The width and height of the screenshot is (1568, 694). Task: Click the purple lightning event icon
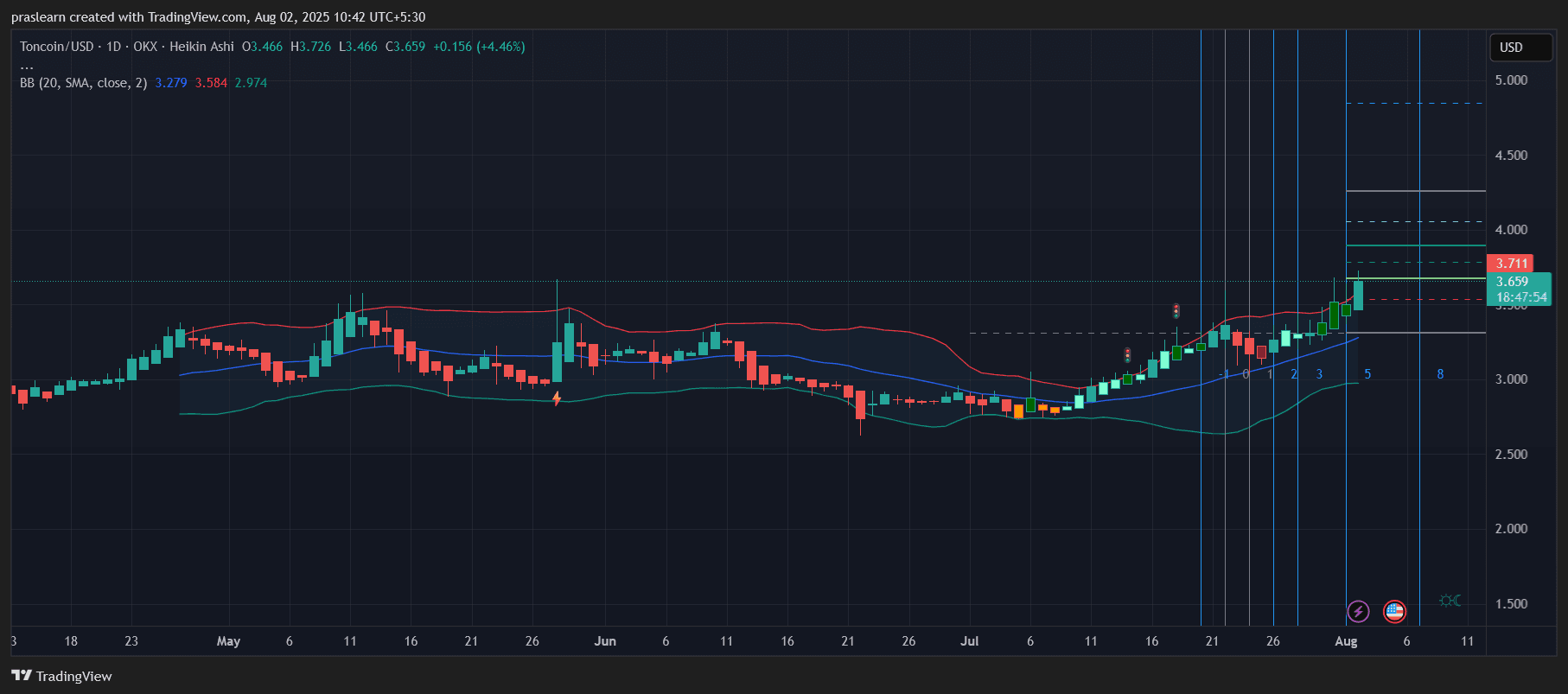1358,612
